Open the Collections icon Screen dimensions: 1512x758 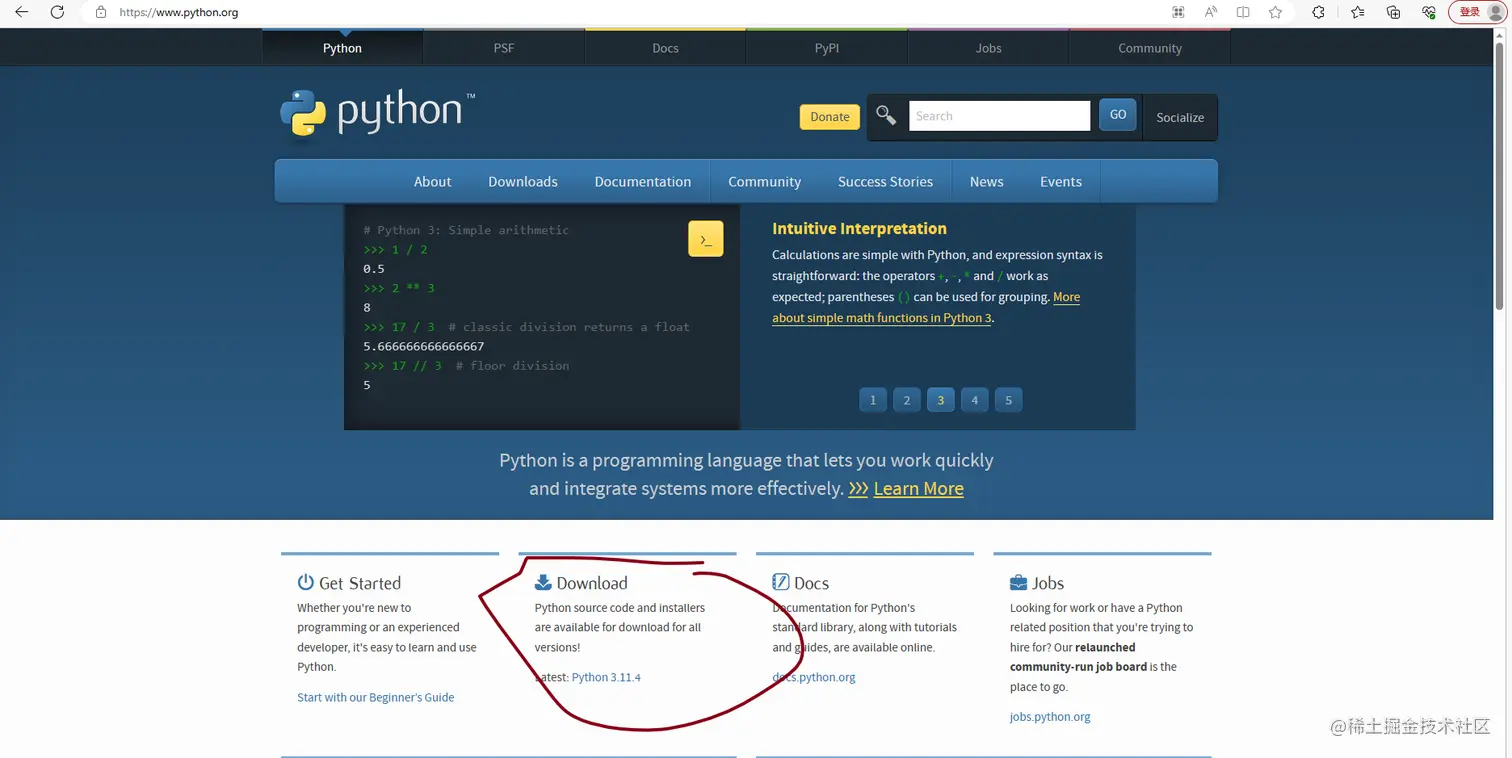(x=1393, y=12)
